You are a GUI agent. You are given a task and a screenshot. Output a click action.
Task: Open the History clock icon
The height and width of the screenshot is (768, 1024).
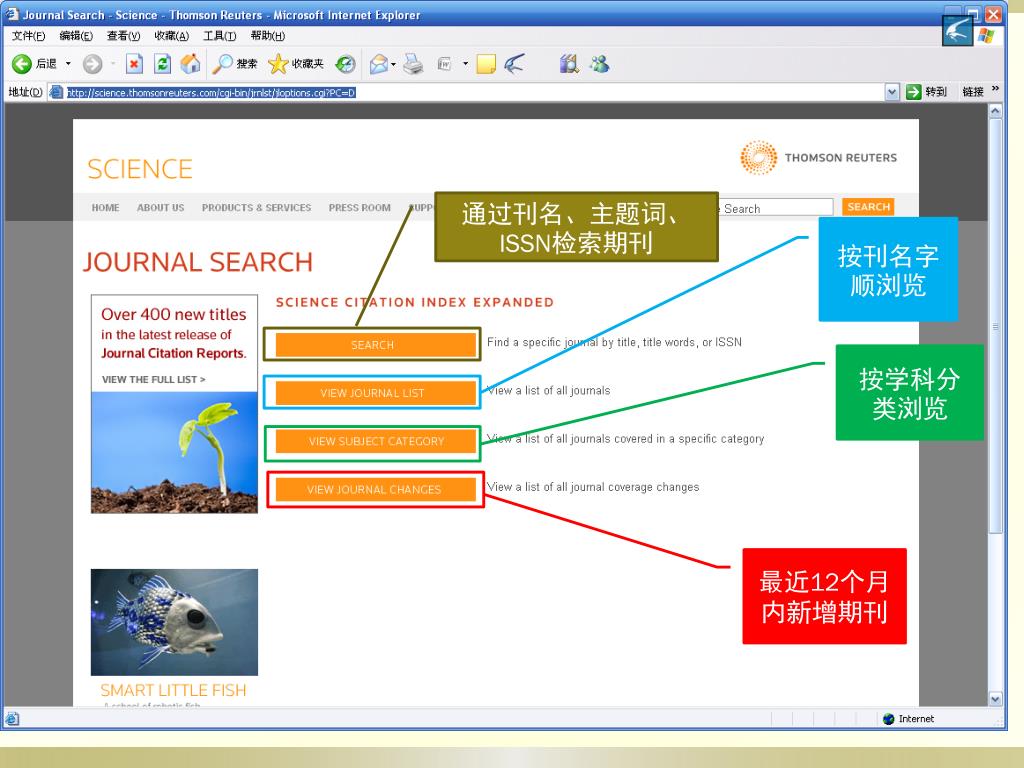[x=345, y=63]
